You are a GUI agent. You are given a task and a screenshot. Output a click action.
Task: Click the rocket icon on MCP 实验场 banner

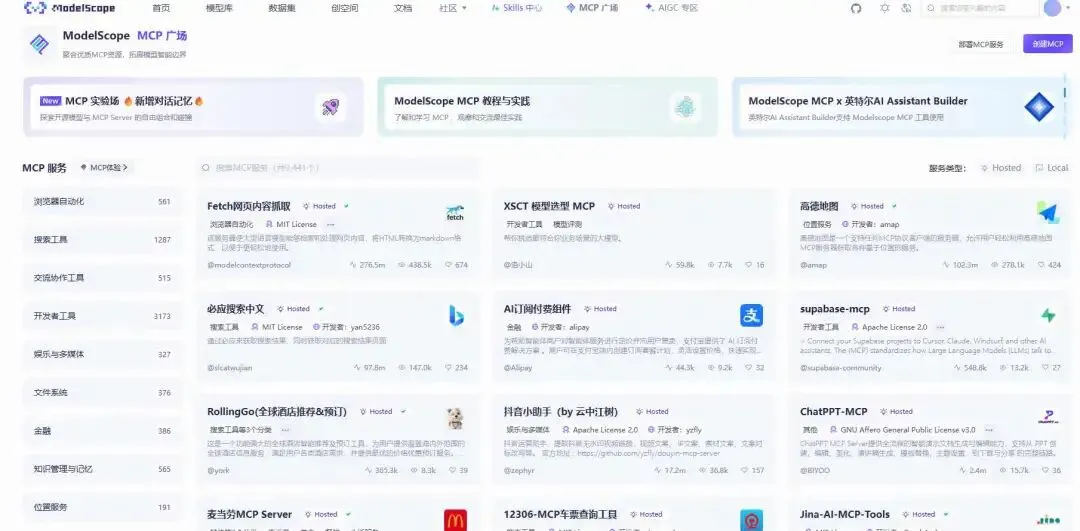[331, 107]
